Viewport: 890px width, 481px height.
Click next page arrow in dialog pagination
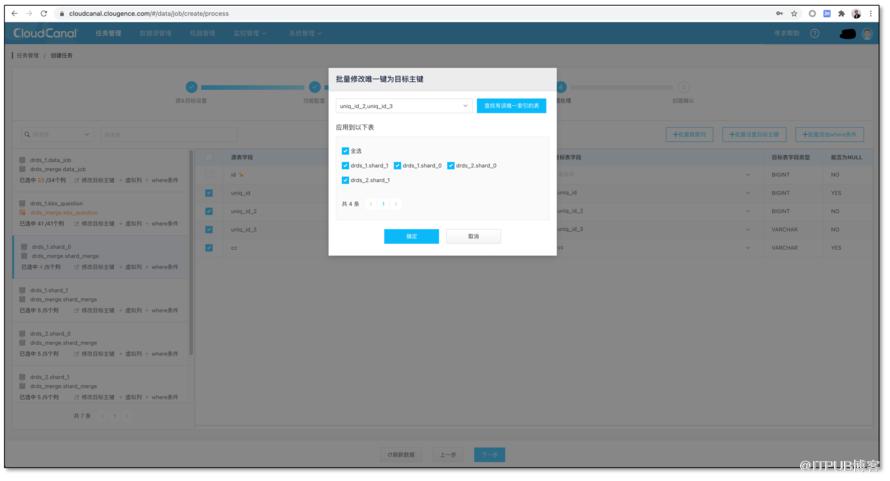pyautogui.click(x=396, y=204)
